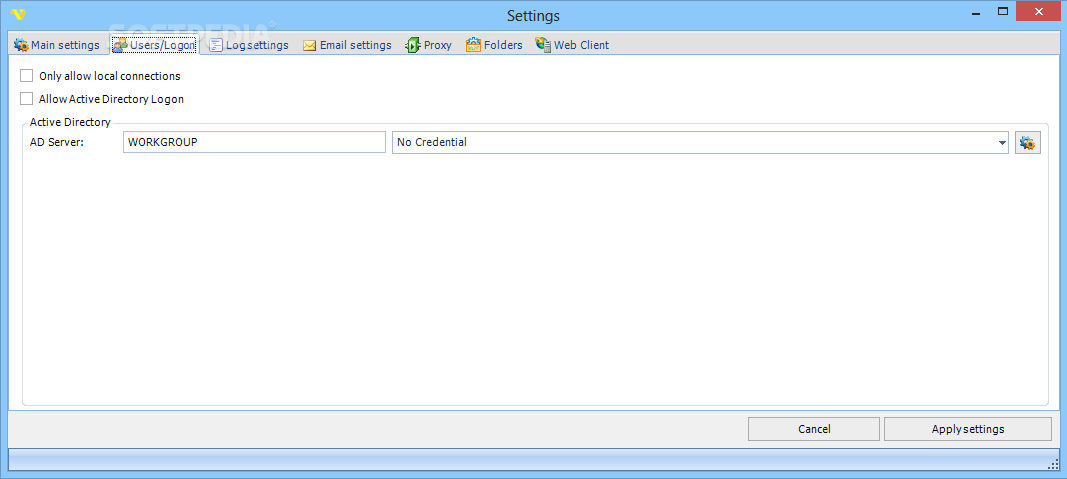Select the Users/Logon tab
Image resolution: width=1067 pixels, height=479 pixels.
tap(154, 45)
